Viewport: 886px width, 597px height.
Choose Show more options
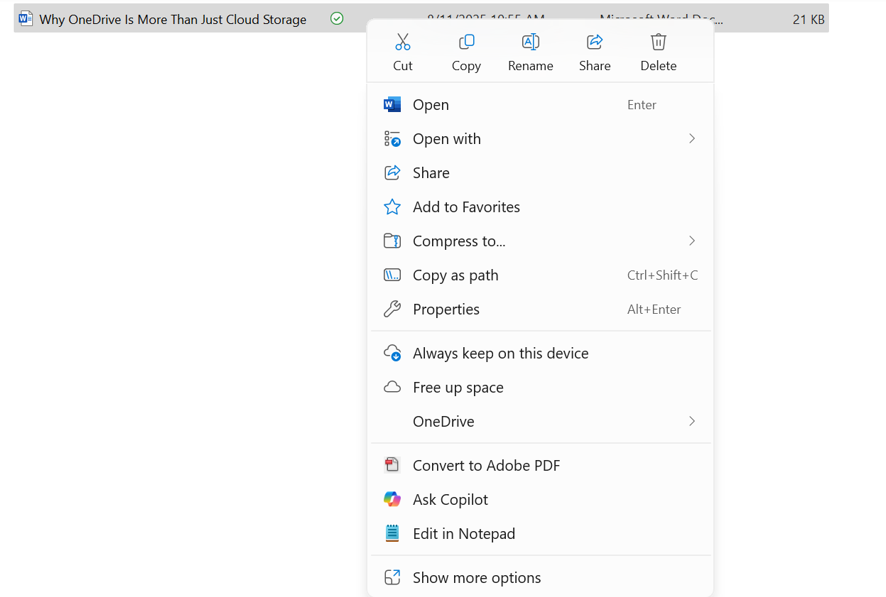541,577
